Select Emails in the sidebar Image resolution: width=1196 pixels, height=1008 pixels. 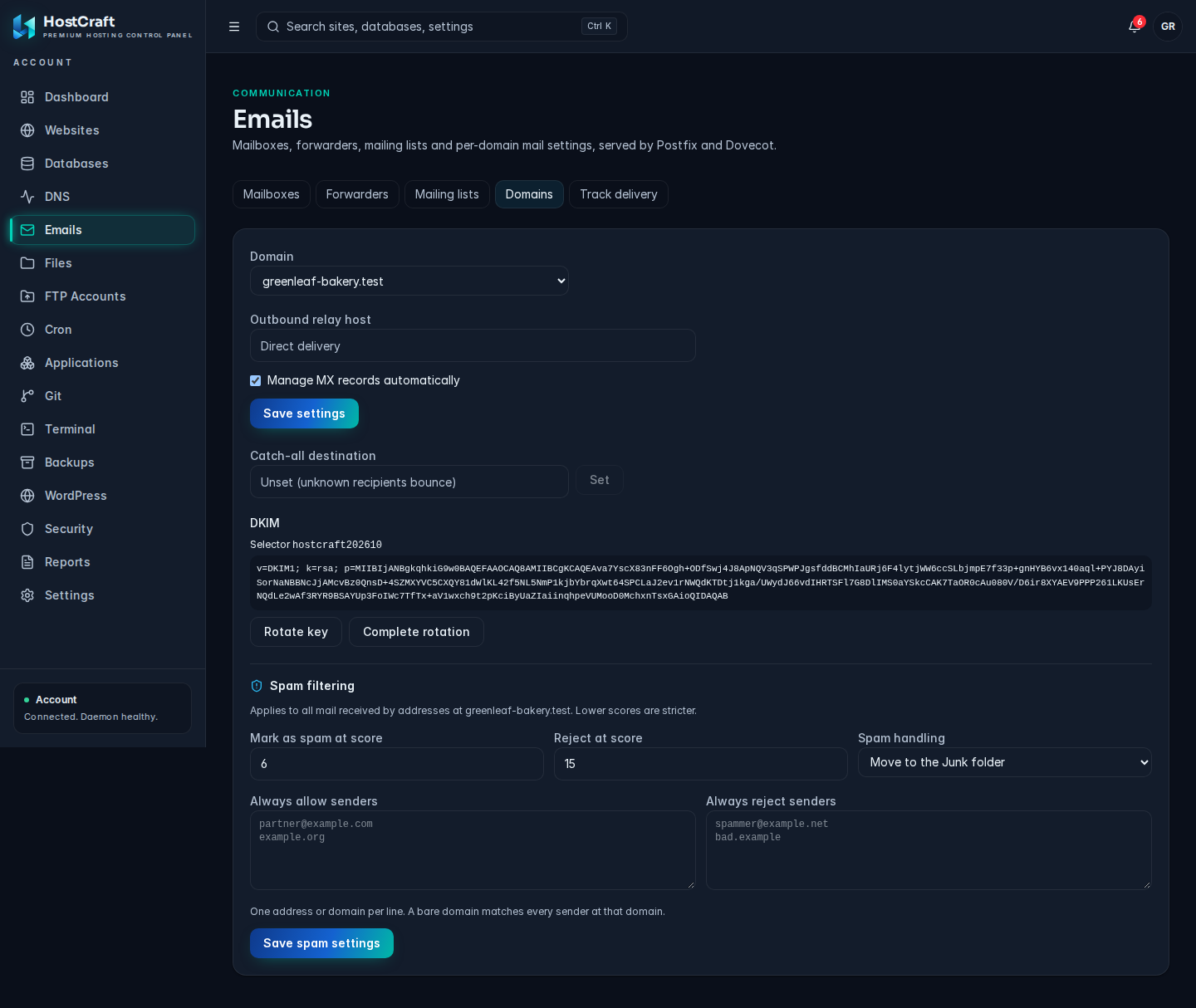pyautogui.click(x=102, y=230)
